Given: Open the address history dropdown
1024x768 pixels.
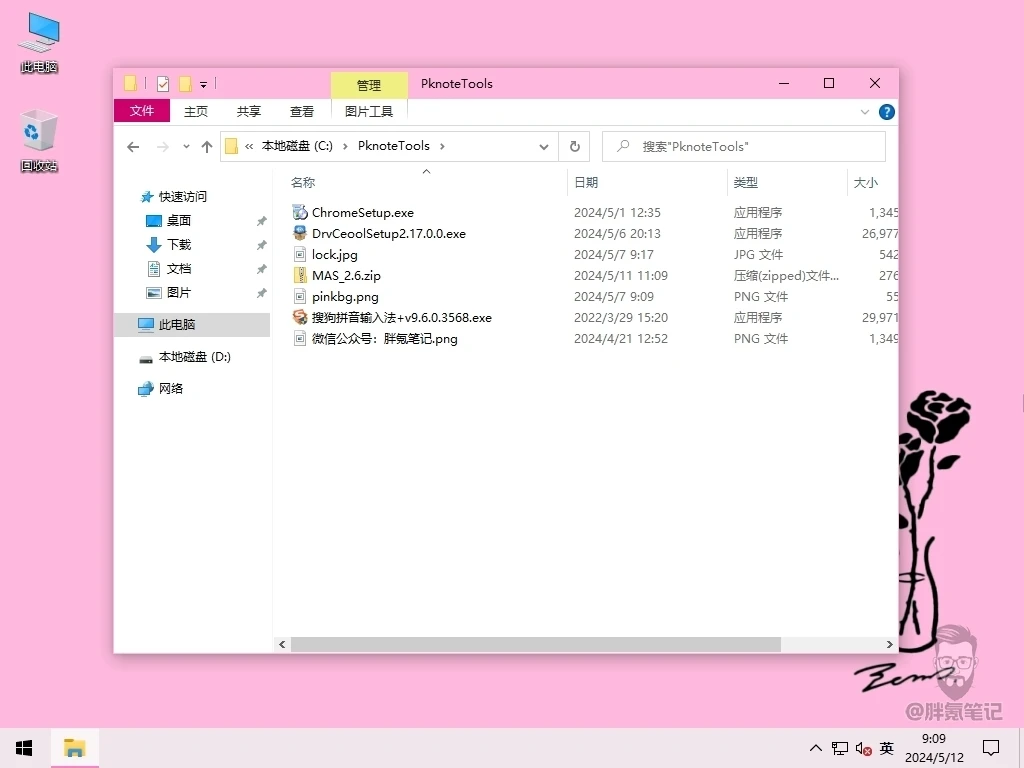Looking at the screenshot, I should click(x=543, y=147).
